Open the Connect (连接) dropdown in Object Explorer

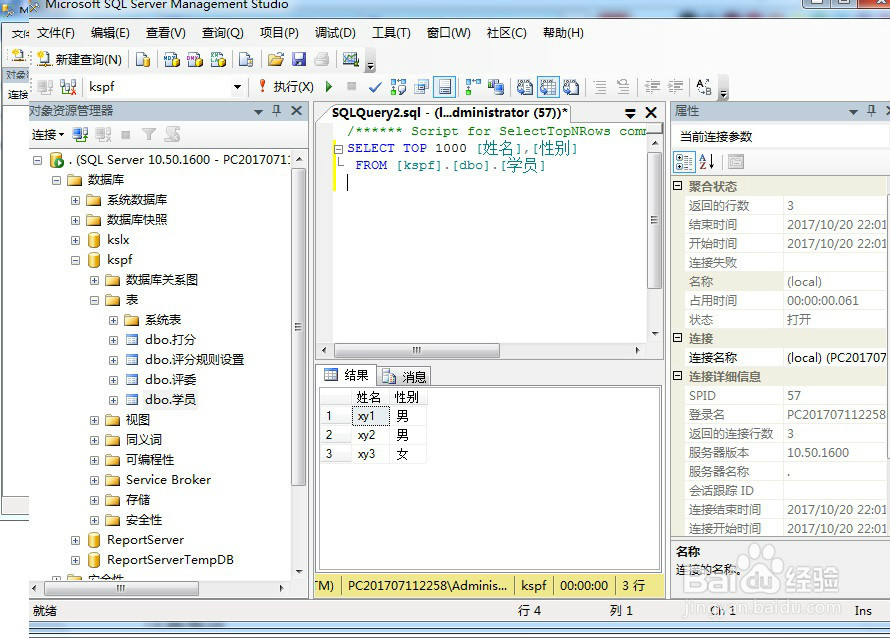click(48, 135)
